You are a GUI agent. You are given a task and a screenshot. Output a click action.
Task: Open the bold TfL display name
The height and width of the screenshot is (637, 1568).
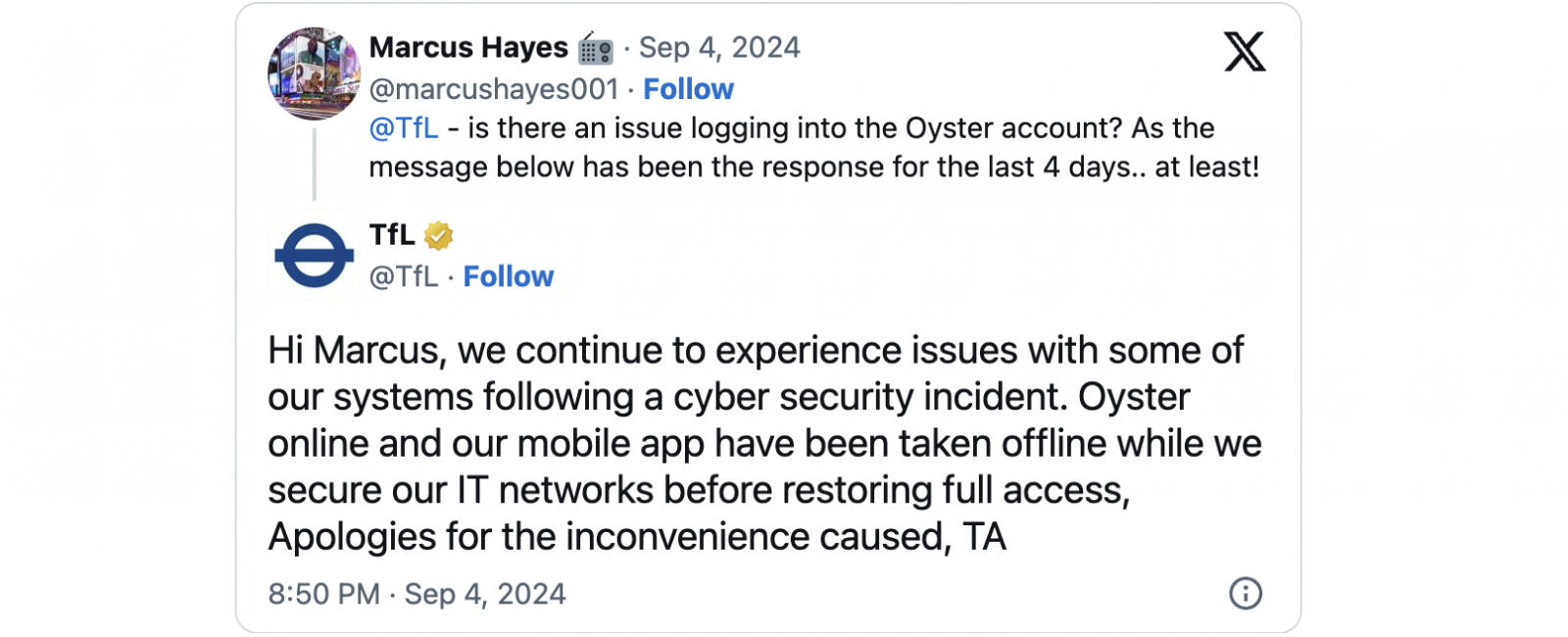point(392,235)
